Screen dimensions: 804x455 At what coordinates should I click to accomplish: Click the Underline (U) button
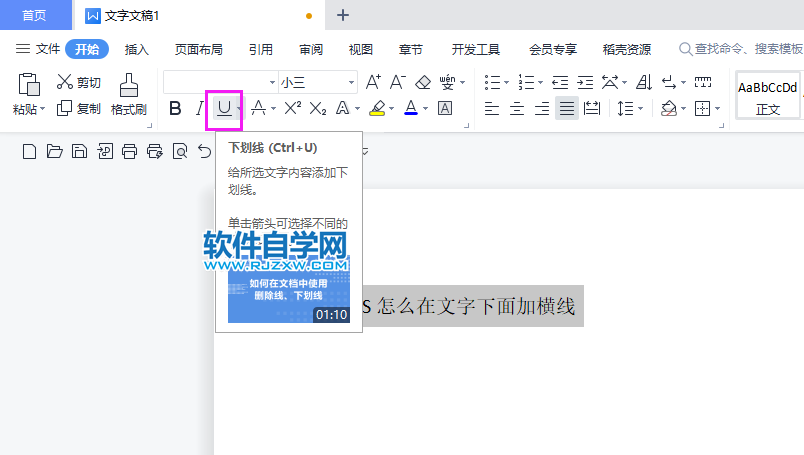224,108
